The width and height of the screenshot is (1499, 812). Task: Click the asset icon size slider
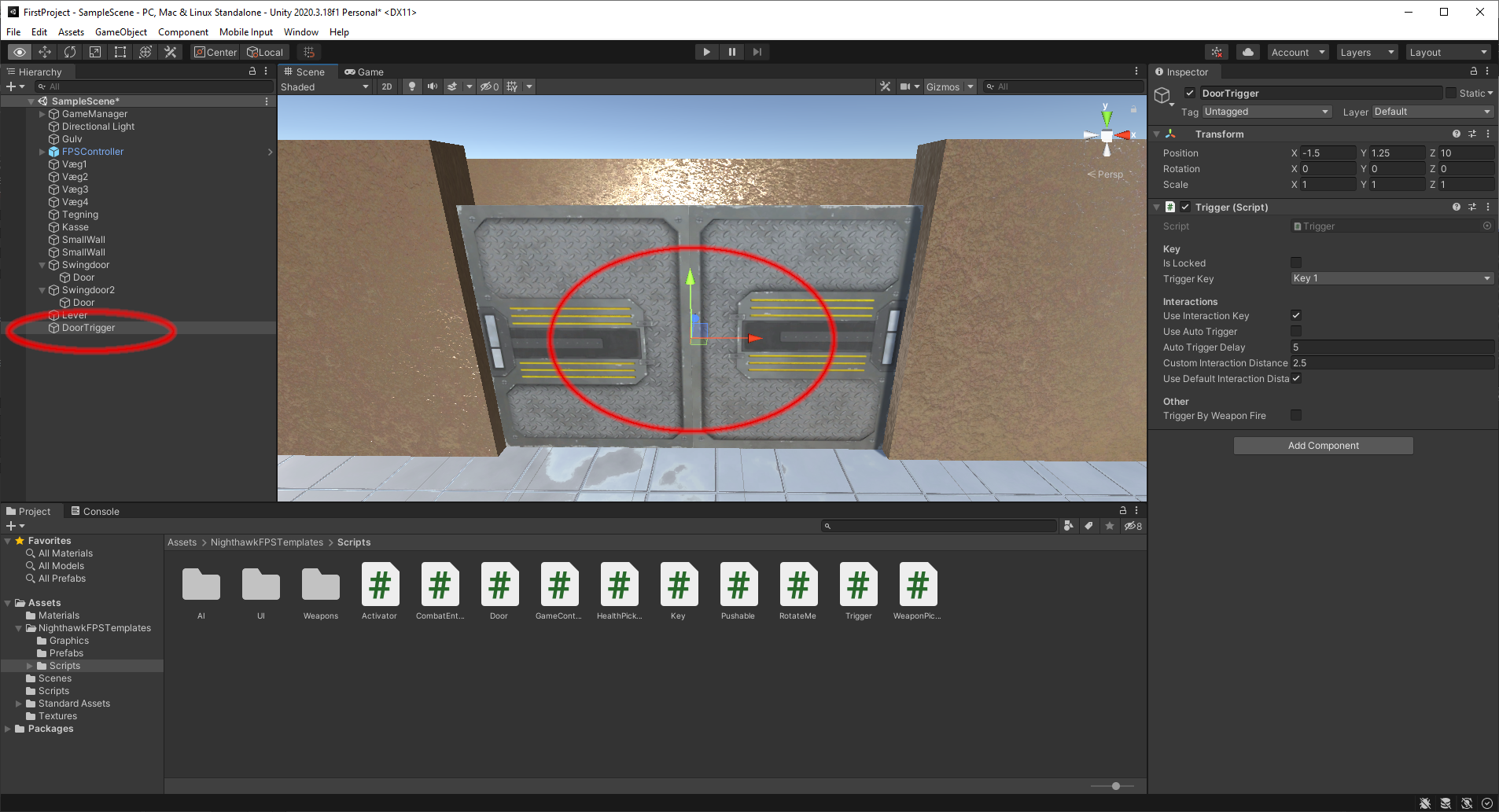coord(1115,786)
